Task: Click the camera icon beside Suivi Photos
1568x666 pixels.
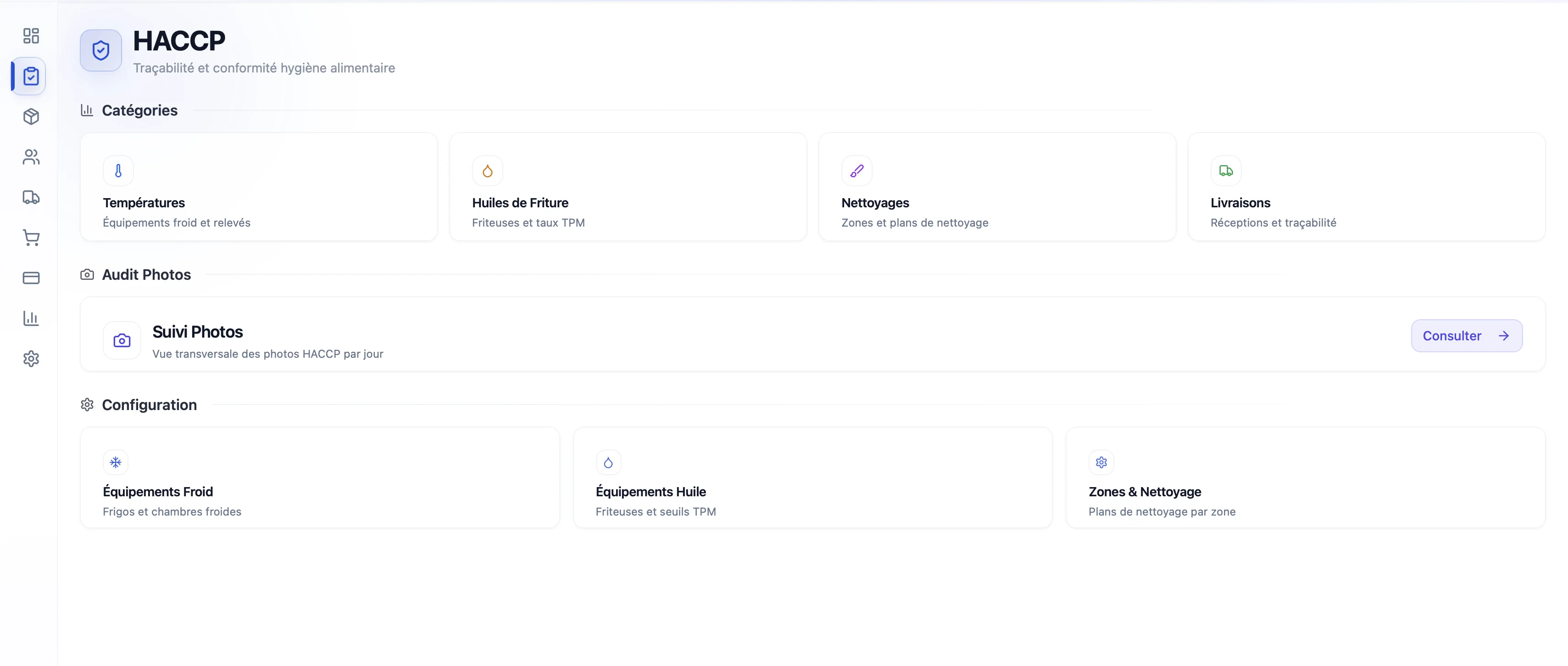Action: coord(122,340)
